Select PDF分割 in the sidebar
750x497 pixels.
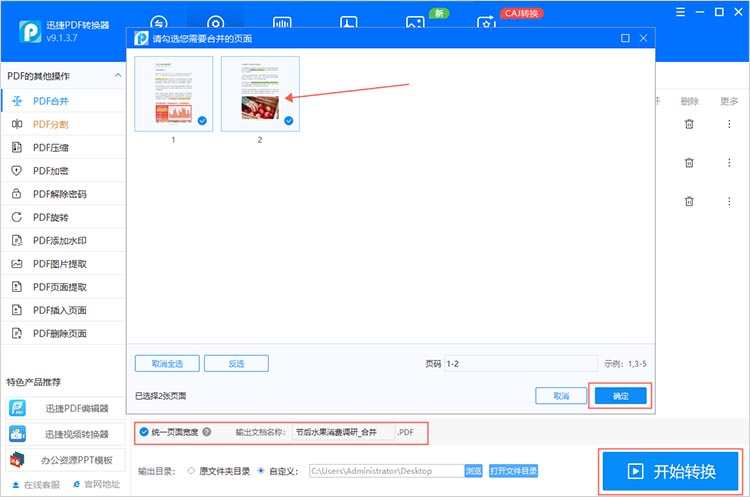point(50,124)
